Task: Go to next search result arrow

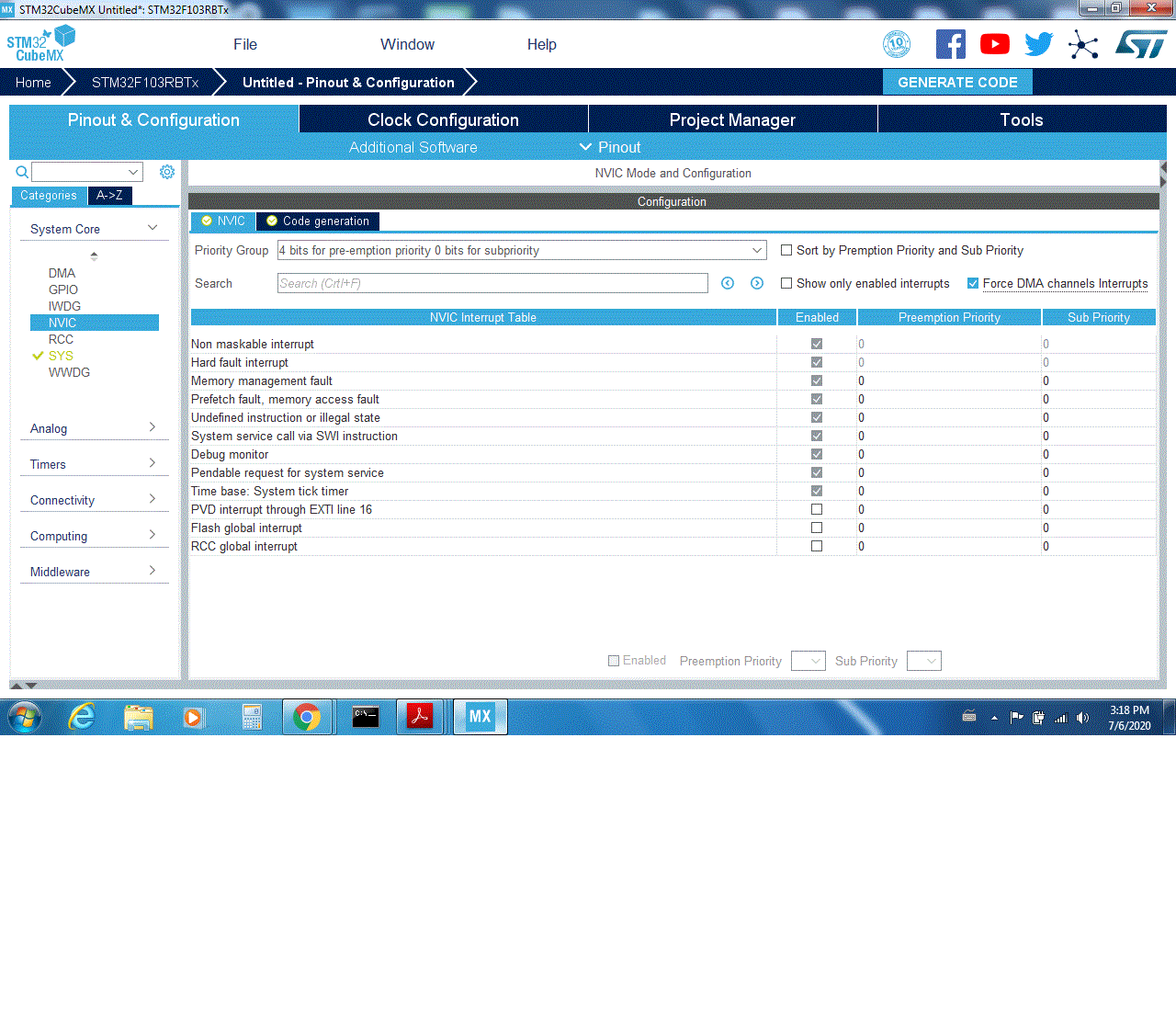Action: click(757, 283)
